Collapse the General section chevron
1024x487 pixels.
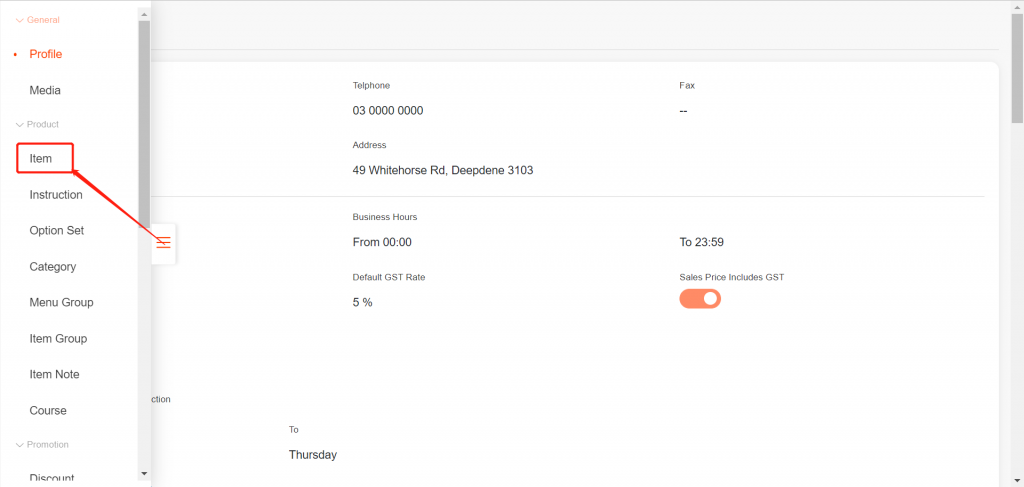pyautogui.click(x=19, y=20)
